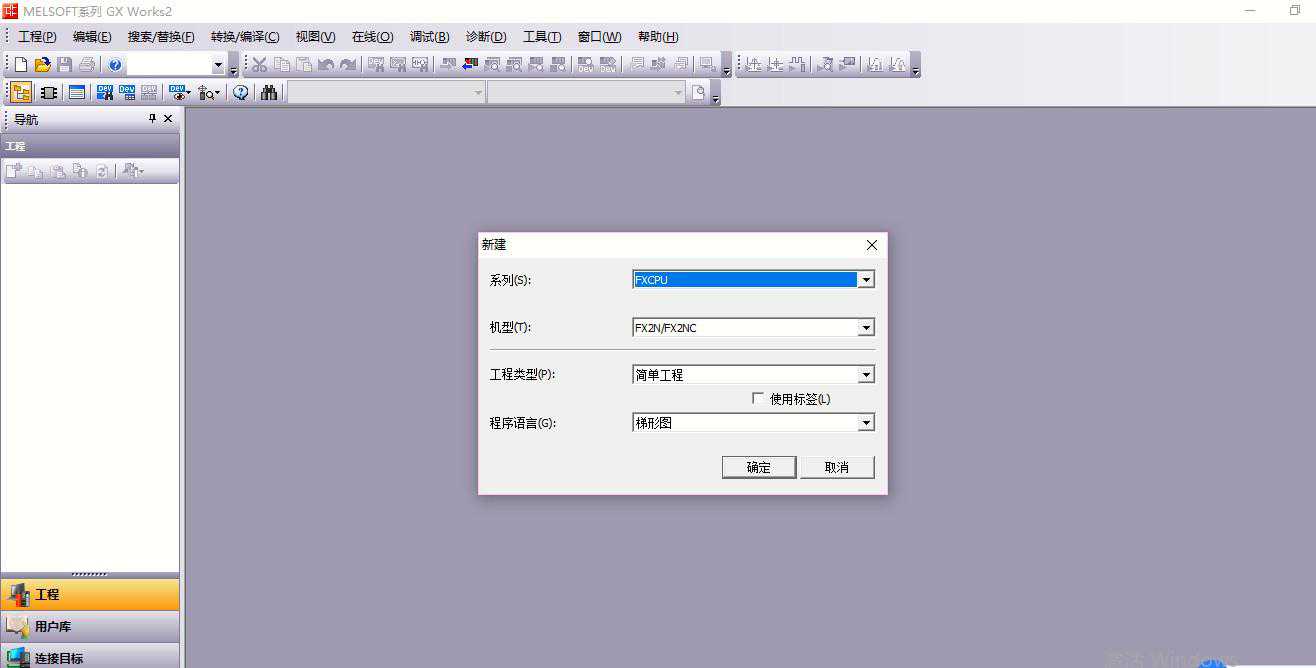Screen dimensions: 1316x668
Task: Click the New project icon in toolbar
Action: 20,65
